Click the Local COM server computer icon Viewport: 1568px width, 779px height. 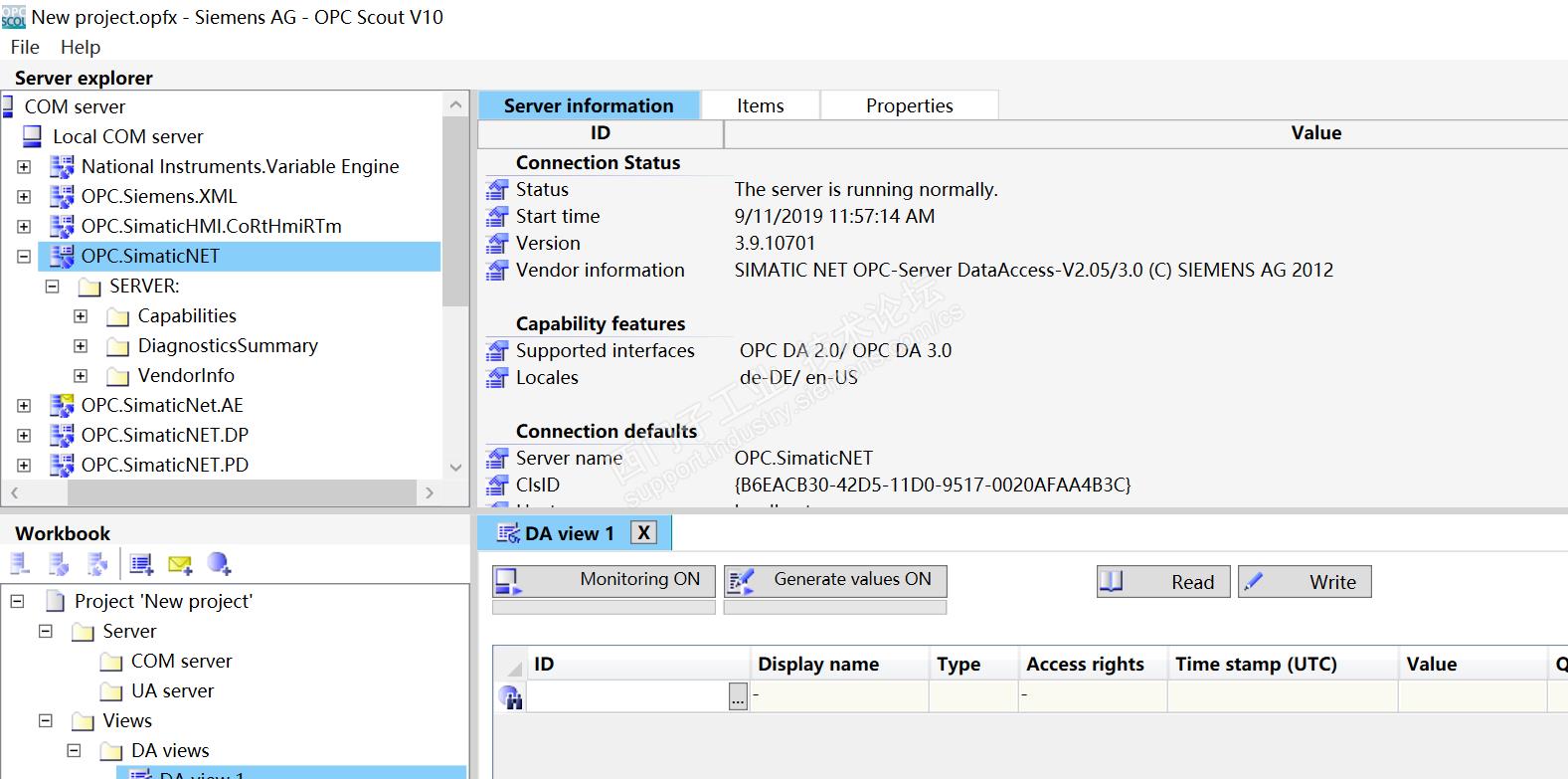(33, 136)
